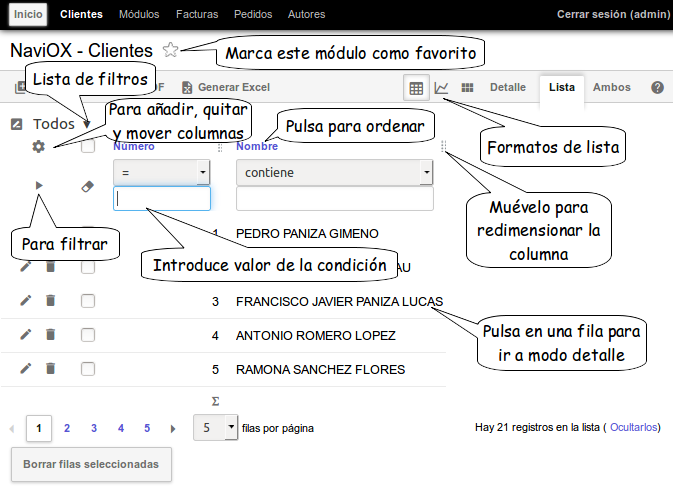Screen dimensions: 673x486
Task: Go to page 3
Action: [x=94, y=428]
